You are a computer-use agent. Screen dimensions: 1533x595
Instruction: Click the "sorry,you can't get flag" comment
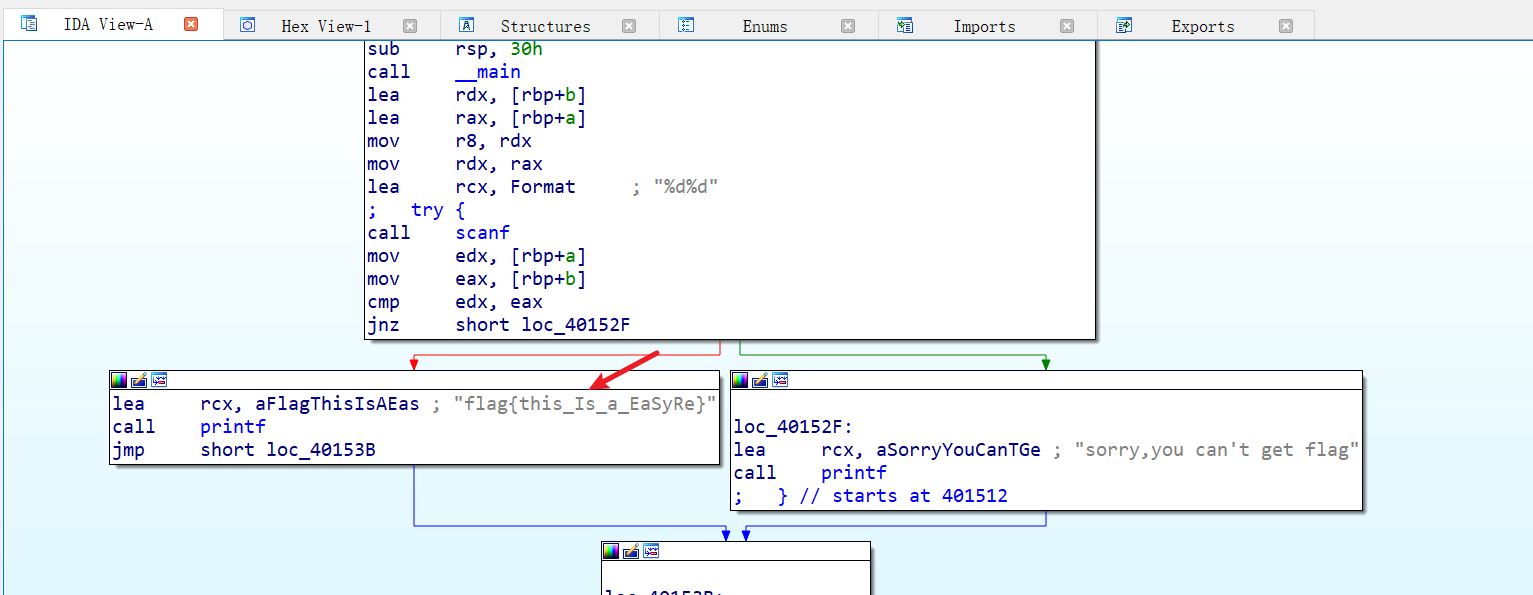click(1216, 450)
